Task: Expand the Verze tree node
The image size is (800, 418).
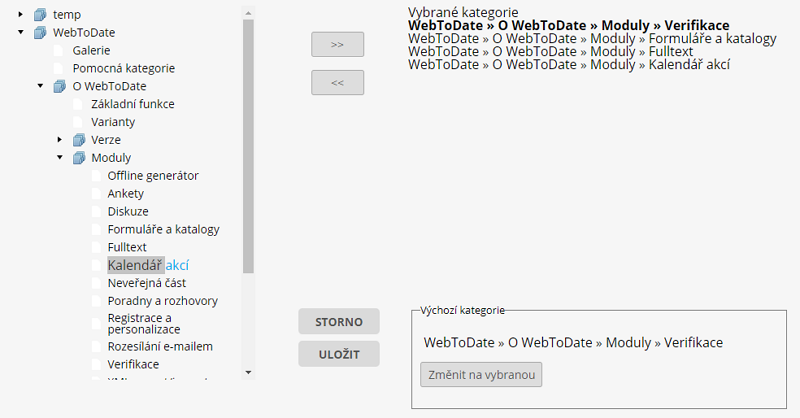Action: click(60, 140)
